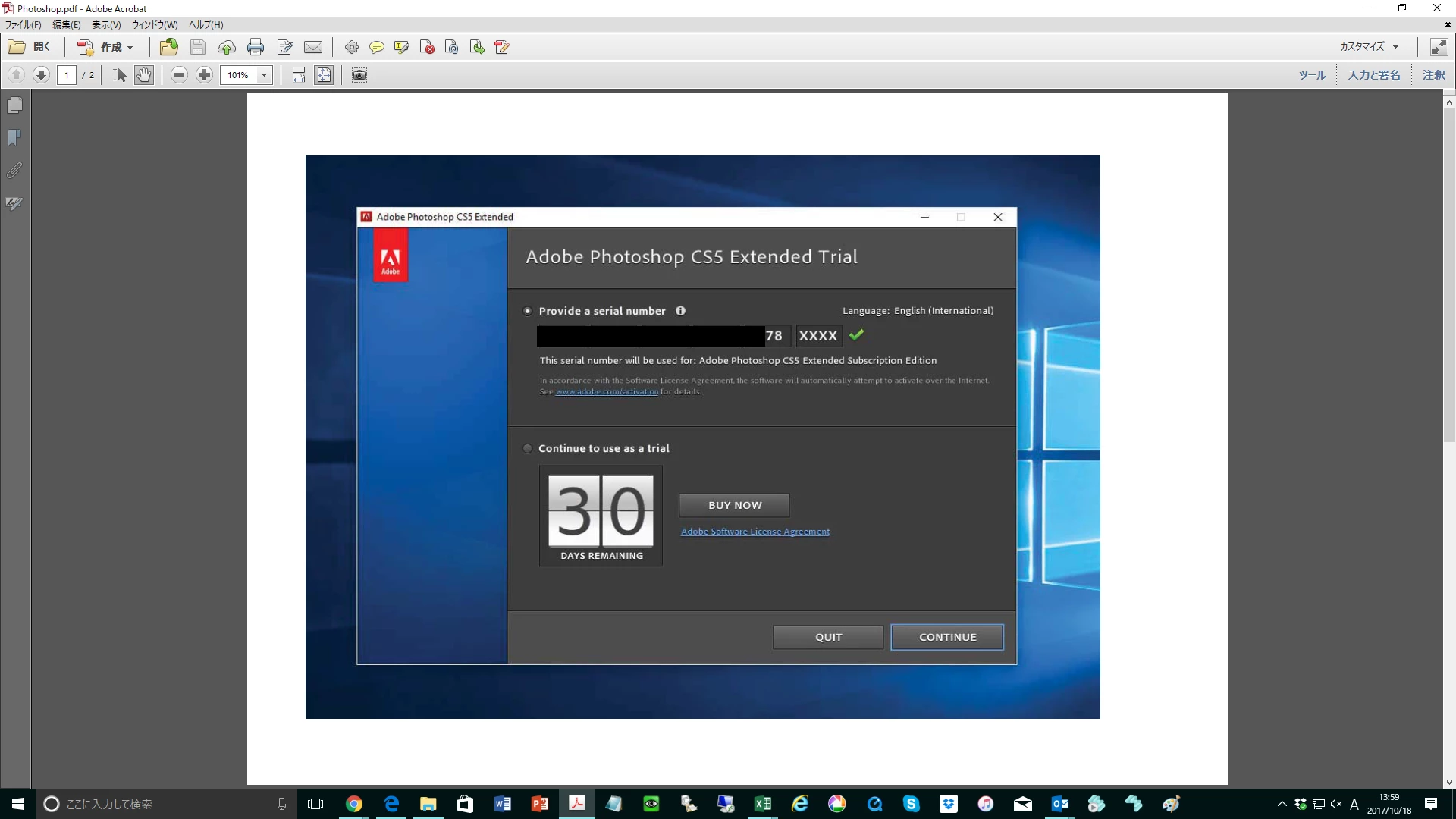Click the highlight text tool icon
Image resolution: width=1456 pixels, height=819 pixels.
tap(402, 47)
